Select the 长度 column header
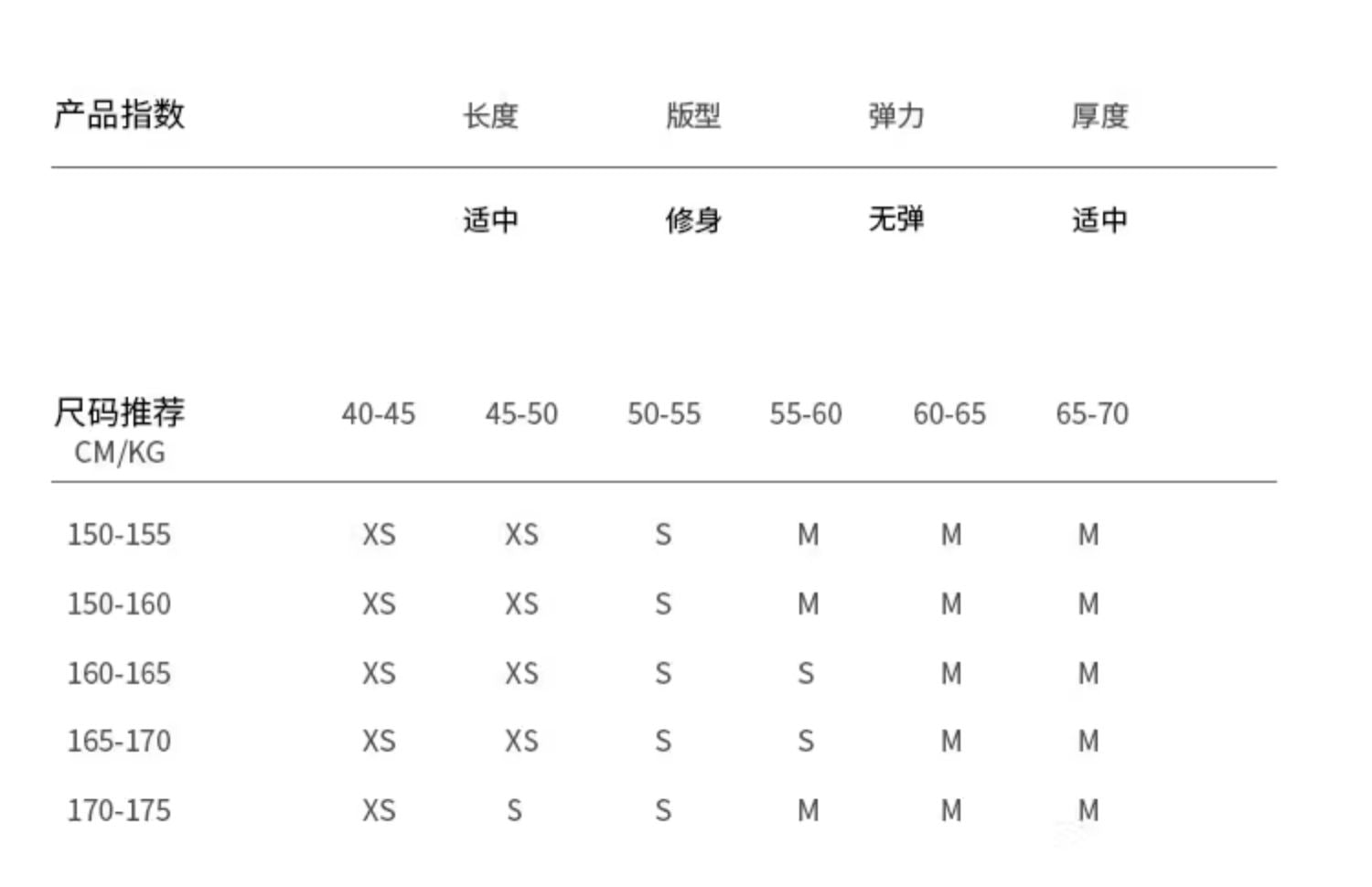The height and width of the screenshot is (887, 1372). click(x=490, y=116)
